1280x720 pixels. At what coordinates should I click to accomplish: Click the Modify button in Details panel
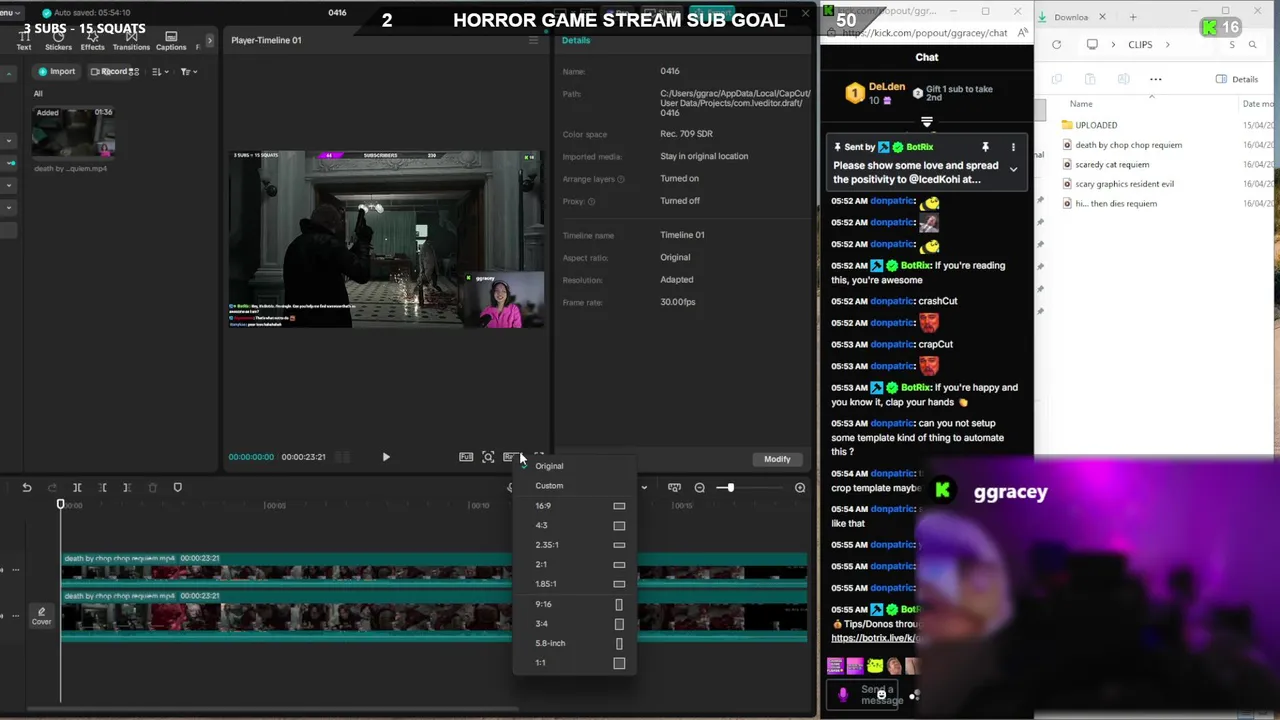coord(777,459)
